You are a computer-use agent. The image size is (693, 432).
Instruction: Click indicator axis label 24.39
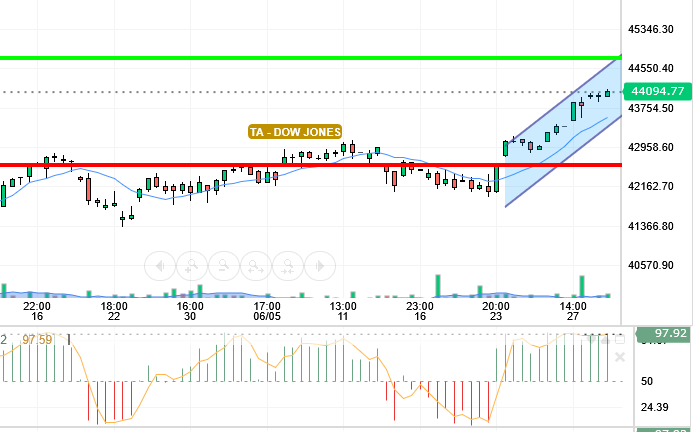pos(654,407)
